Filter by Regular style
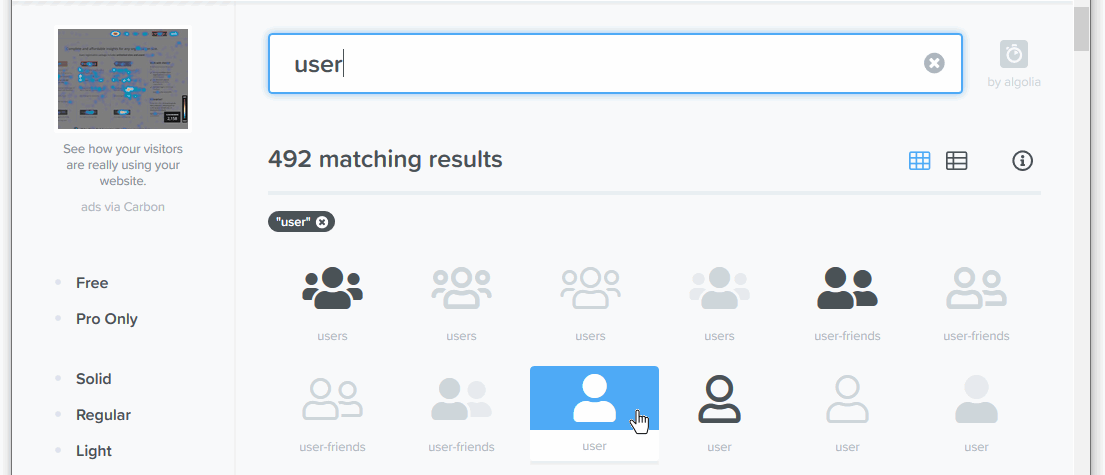Screen dimensions: 1105x475 pyautogui.click(x=103, y=415)
